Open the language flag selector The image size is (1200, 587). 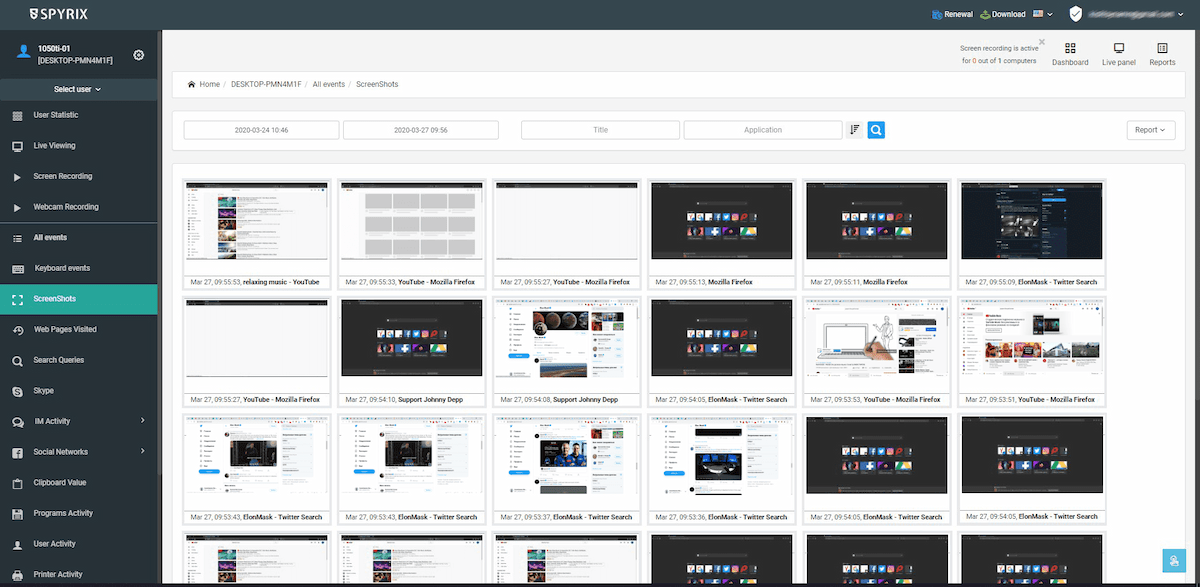tap(1043, 15)
